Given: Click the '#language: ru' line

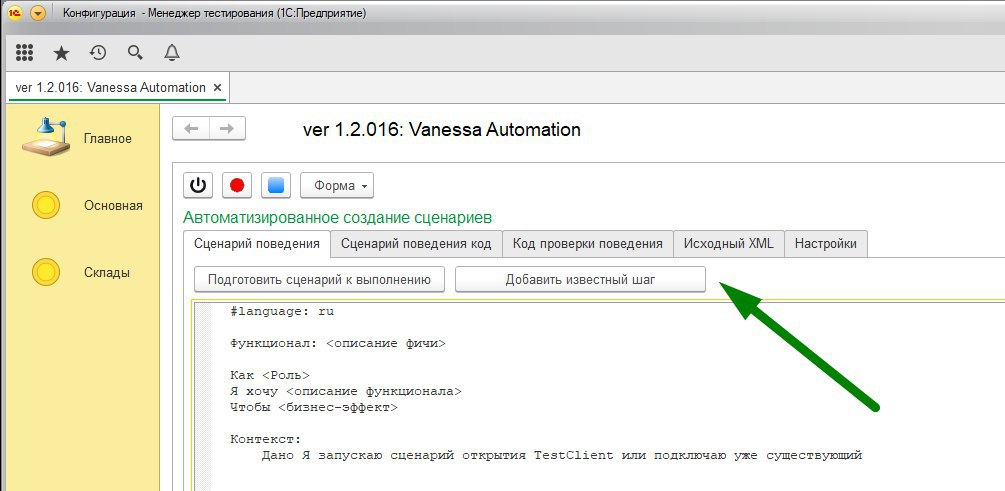Looking at the screenshot, I should coord(282,312).
